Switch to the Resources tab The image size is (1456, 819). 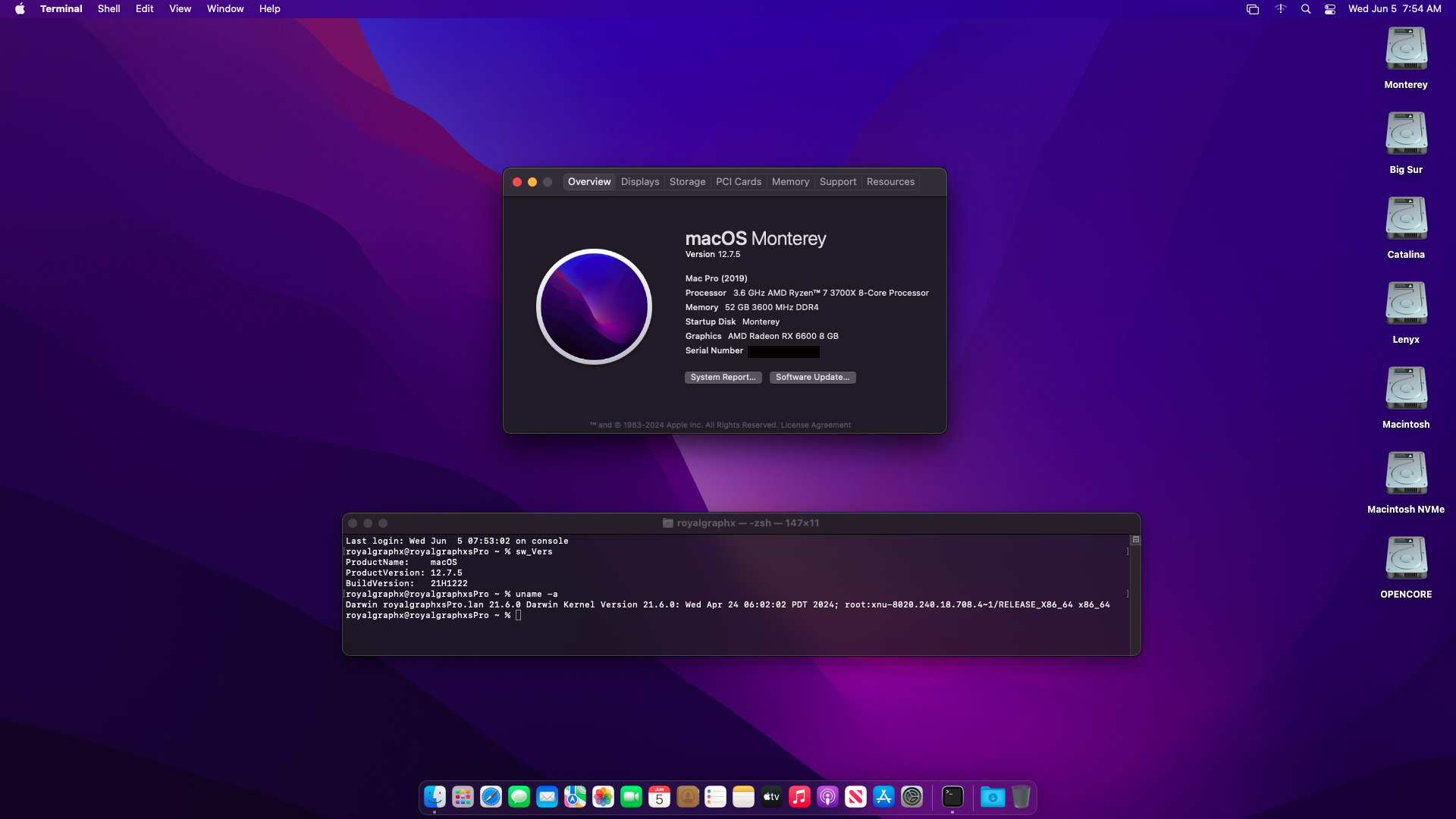(890, 182)
